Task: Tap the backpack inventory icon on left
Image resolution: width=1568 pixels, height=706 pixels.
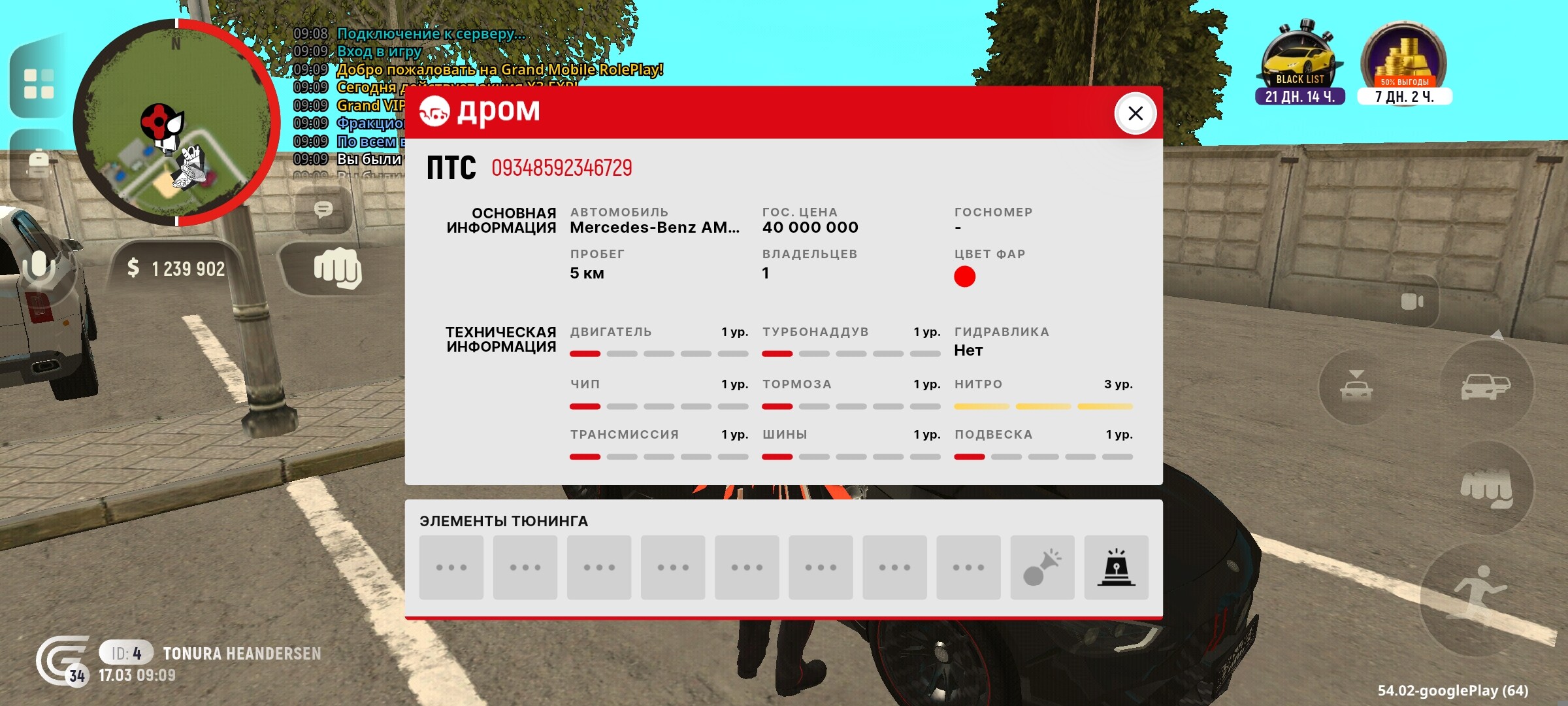Action: (38, 162)
